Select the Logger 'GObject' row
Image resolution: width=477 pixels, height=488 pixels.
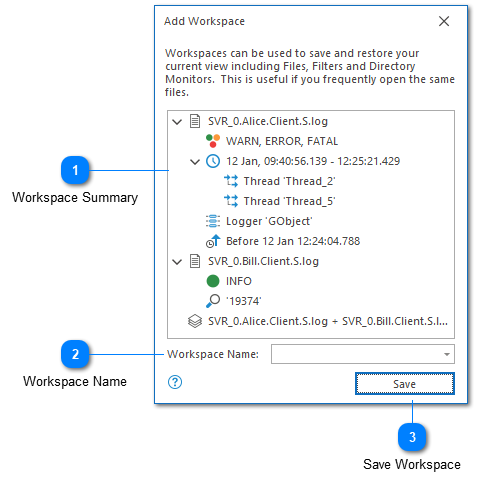click(x=269, y=221)
